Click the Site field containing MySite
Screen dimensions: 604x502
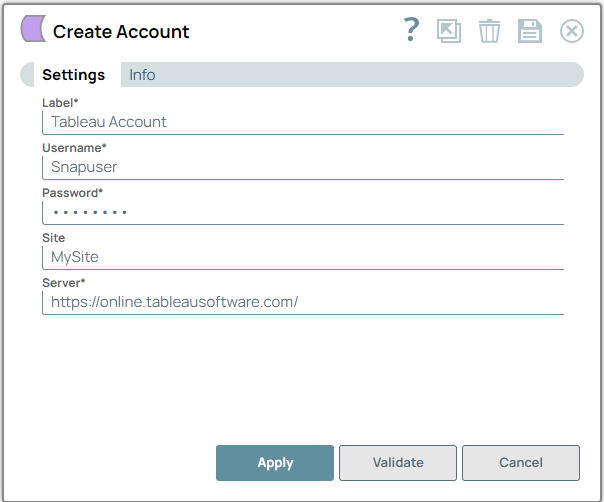pyautogui.click(x=303, y=258)
